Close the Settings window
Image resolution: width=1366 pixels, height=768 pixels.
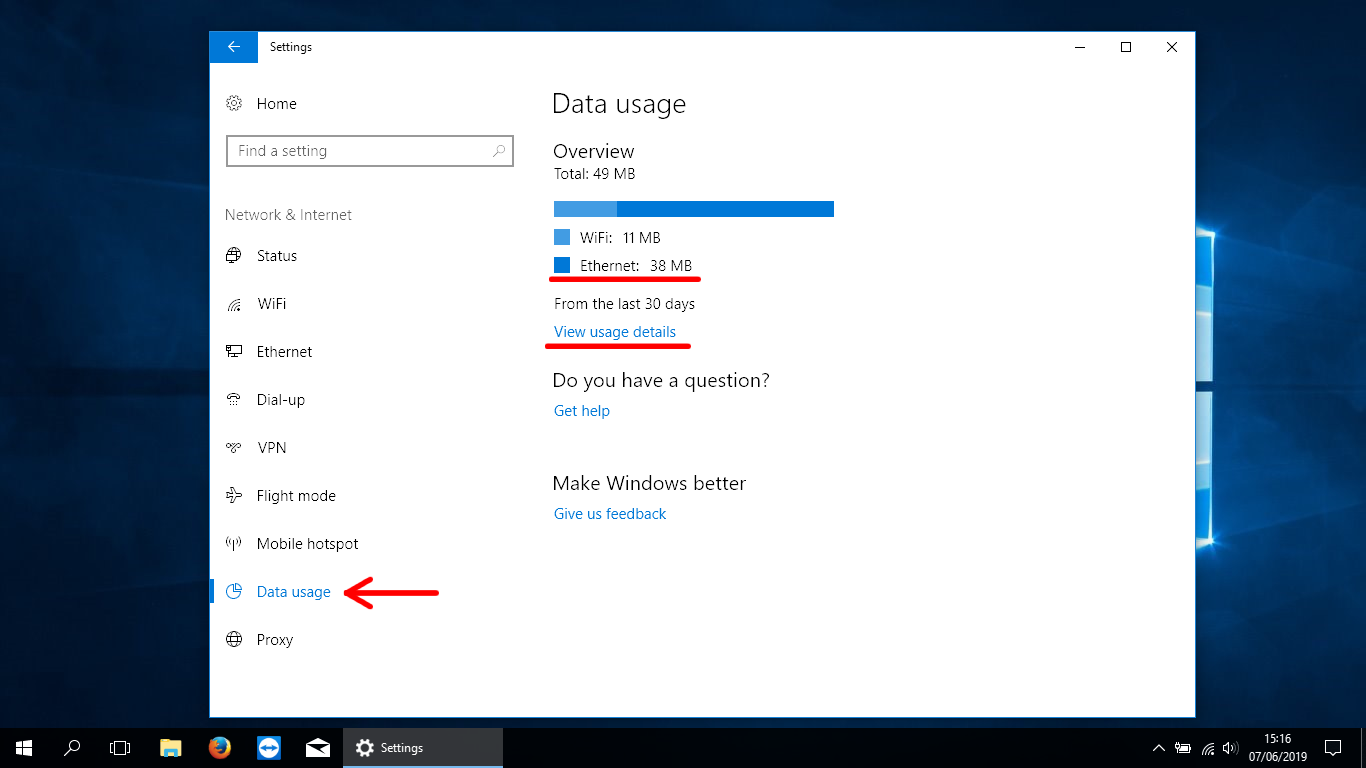(1172, 47)
